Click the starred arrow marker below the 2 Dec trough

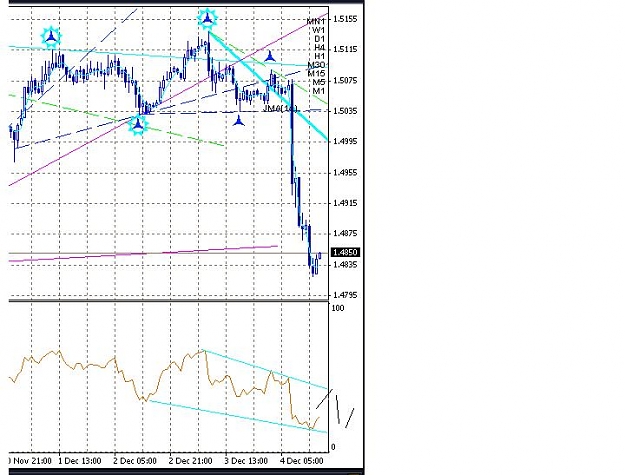coord(138,125)
